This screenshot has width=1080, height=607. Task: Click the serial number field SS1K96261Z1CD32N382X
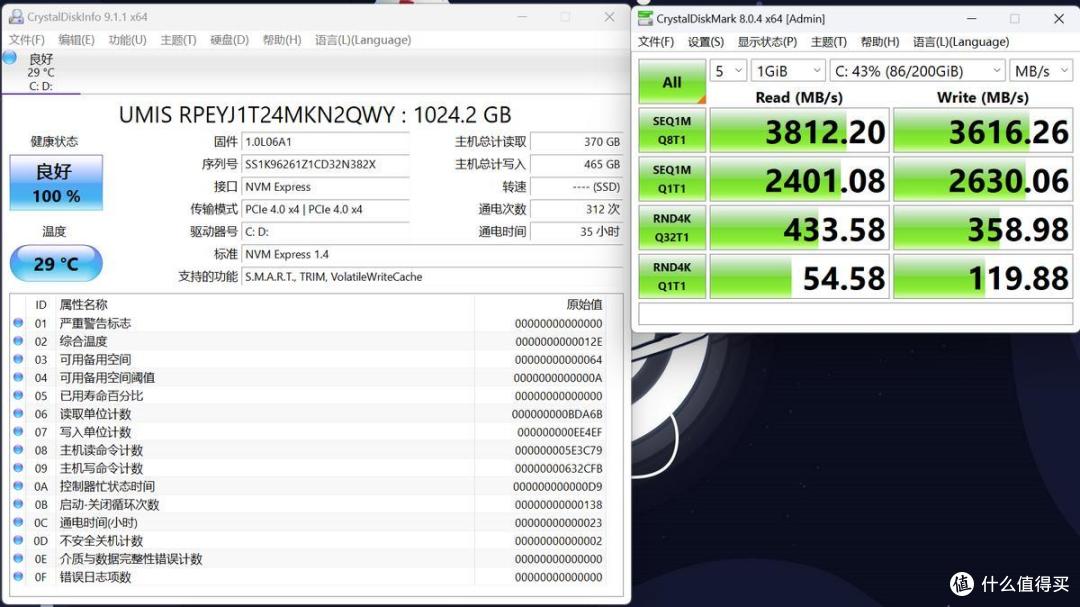pyautogui.click(x=326, y=164)
